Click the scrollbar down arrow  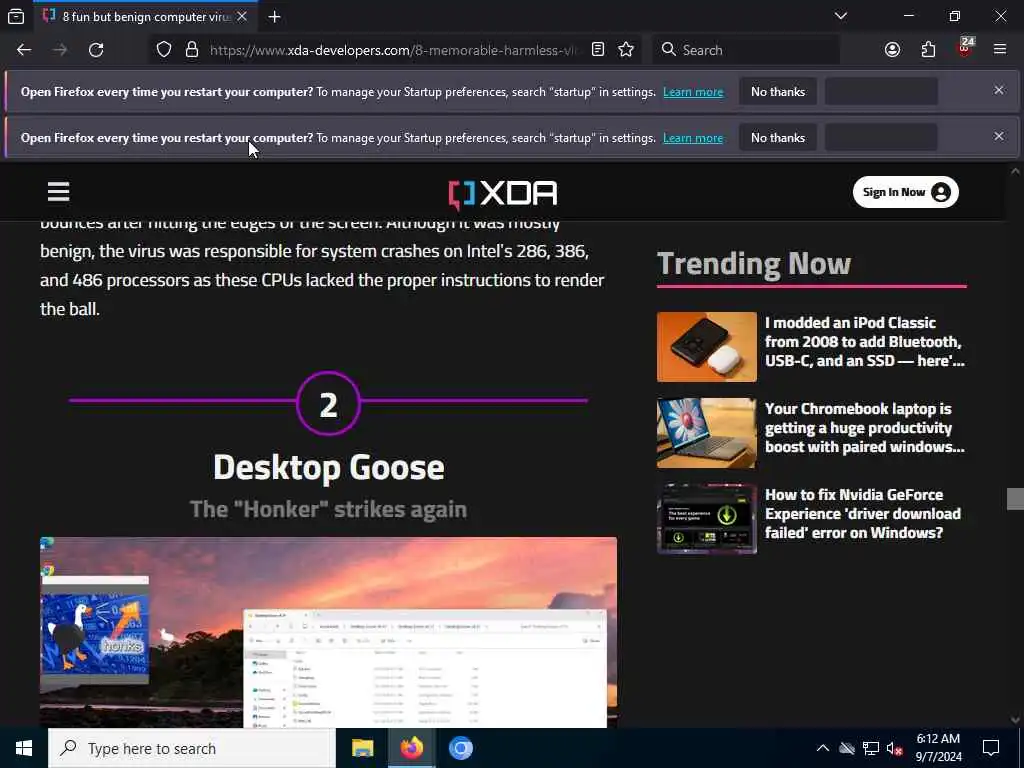tap(1015, 720)
